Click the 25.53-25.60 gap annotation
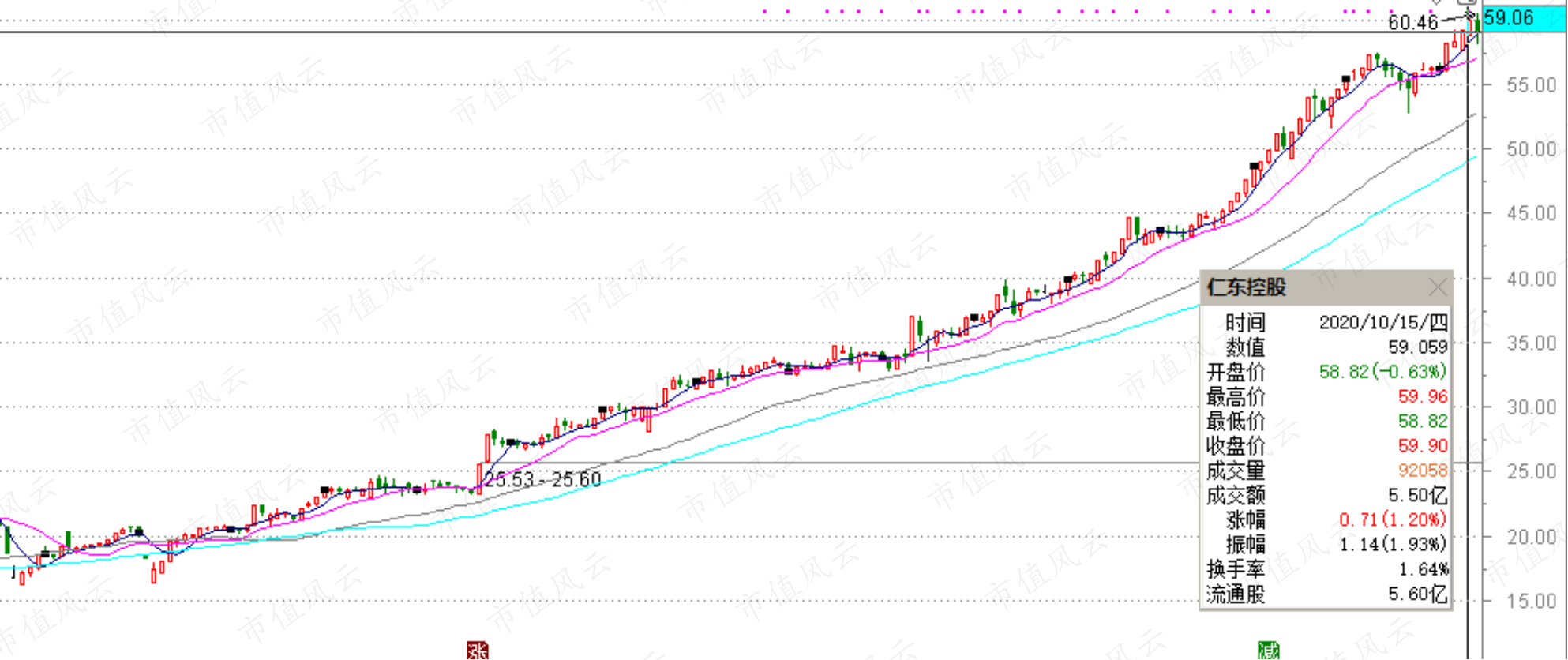The height and width of the screenshot is (660, 1568). 542,479
